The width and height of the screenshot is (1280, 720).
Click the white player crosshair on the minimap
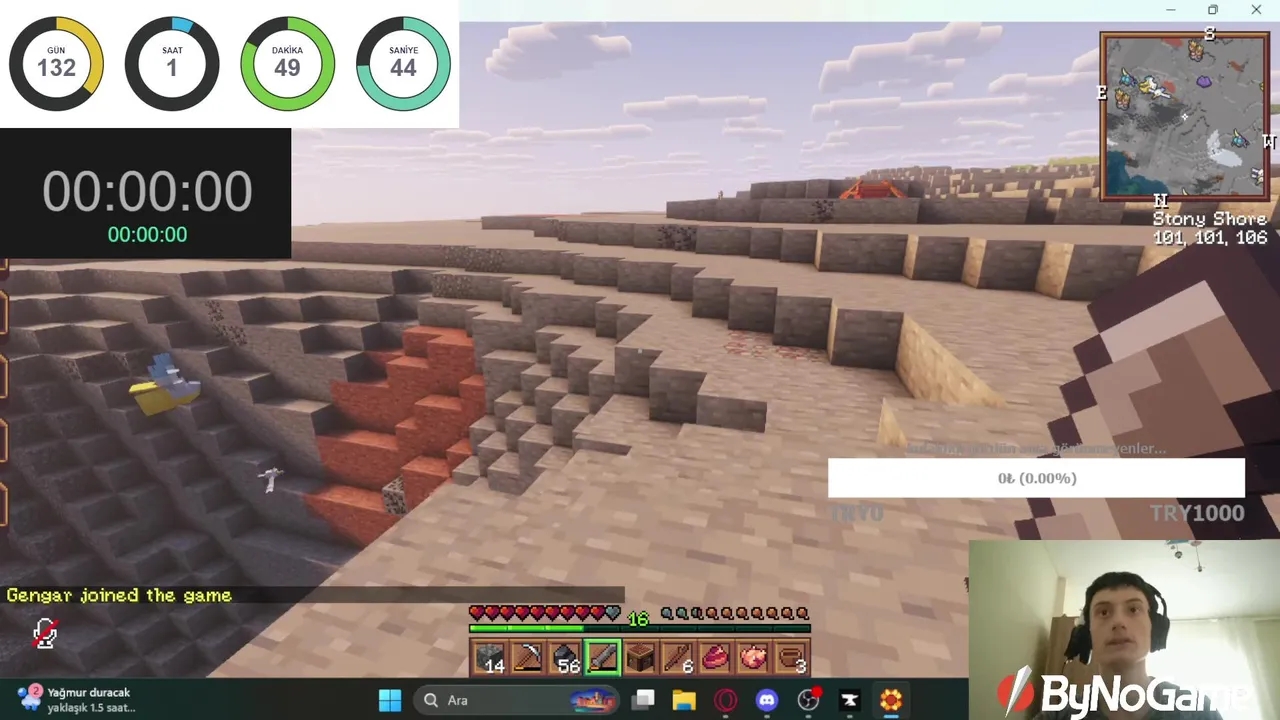pos(1185,116)
